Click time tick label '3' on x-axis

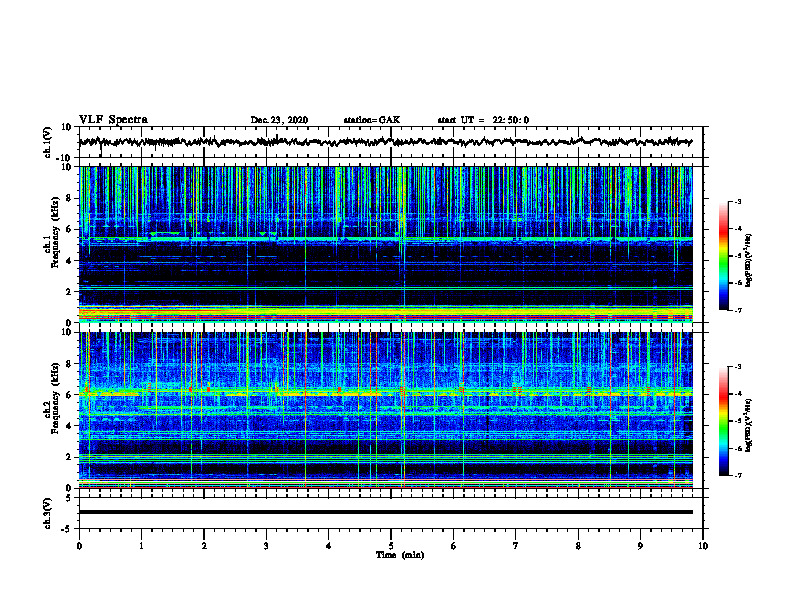click(266, 546)
